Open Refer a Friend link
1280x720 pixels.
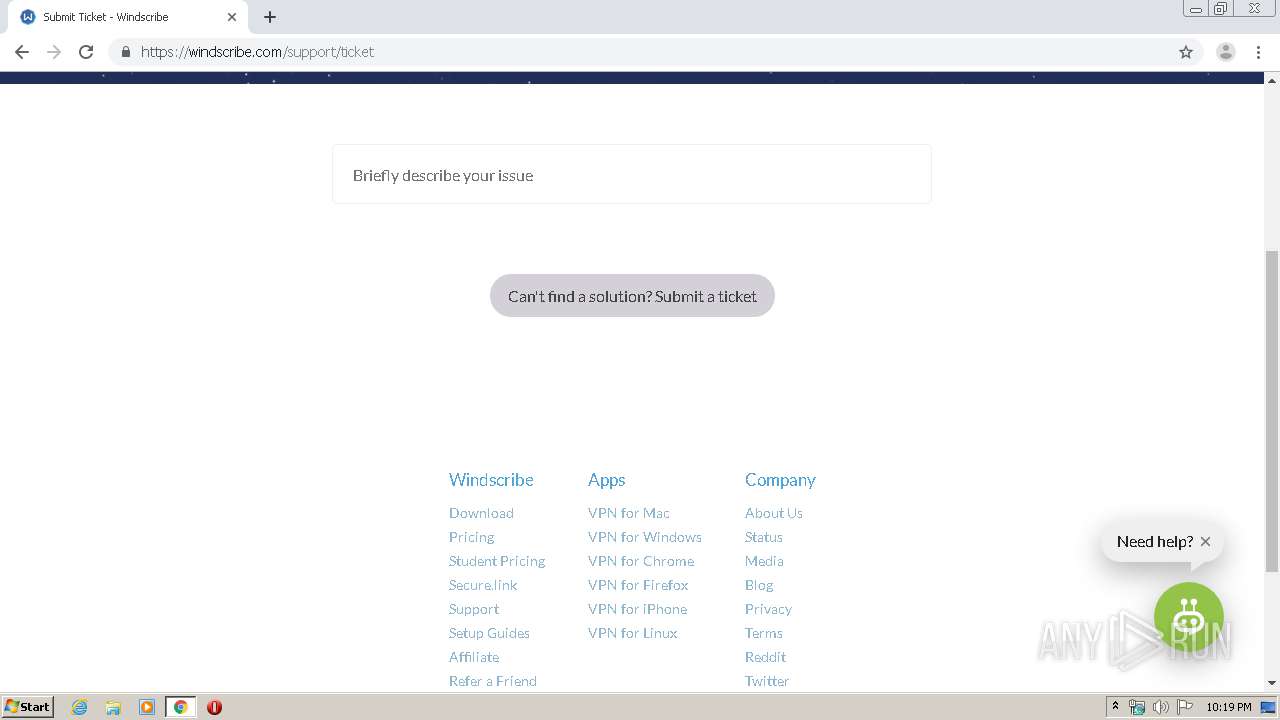pyautogui.click(x=493, y=681)
